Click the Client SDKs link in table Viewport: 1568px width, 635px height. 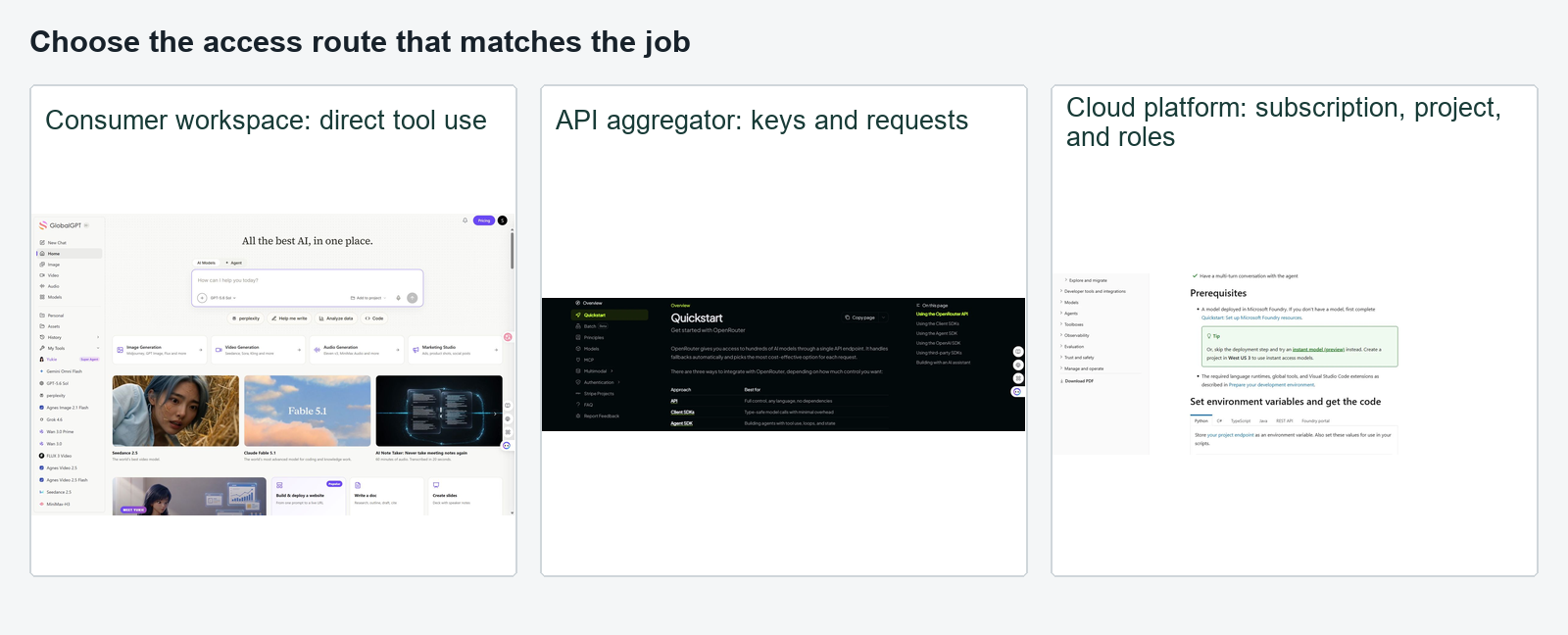click(x=682, y=413)
